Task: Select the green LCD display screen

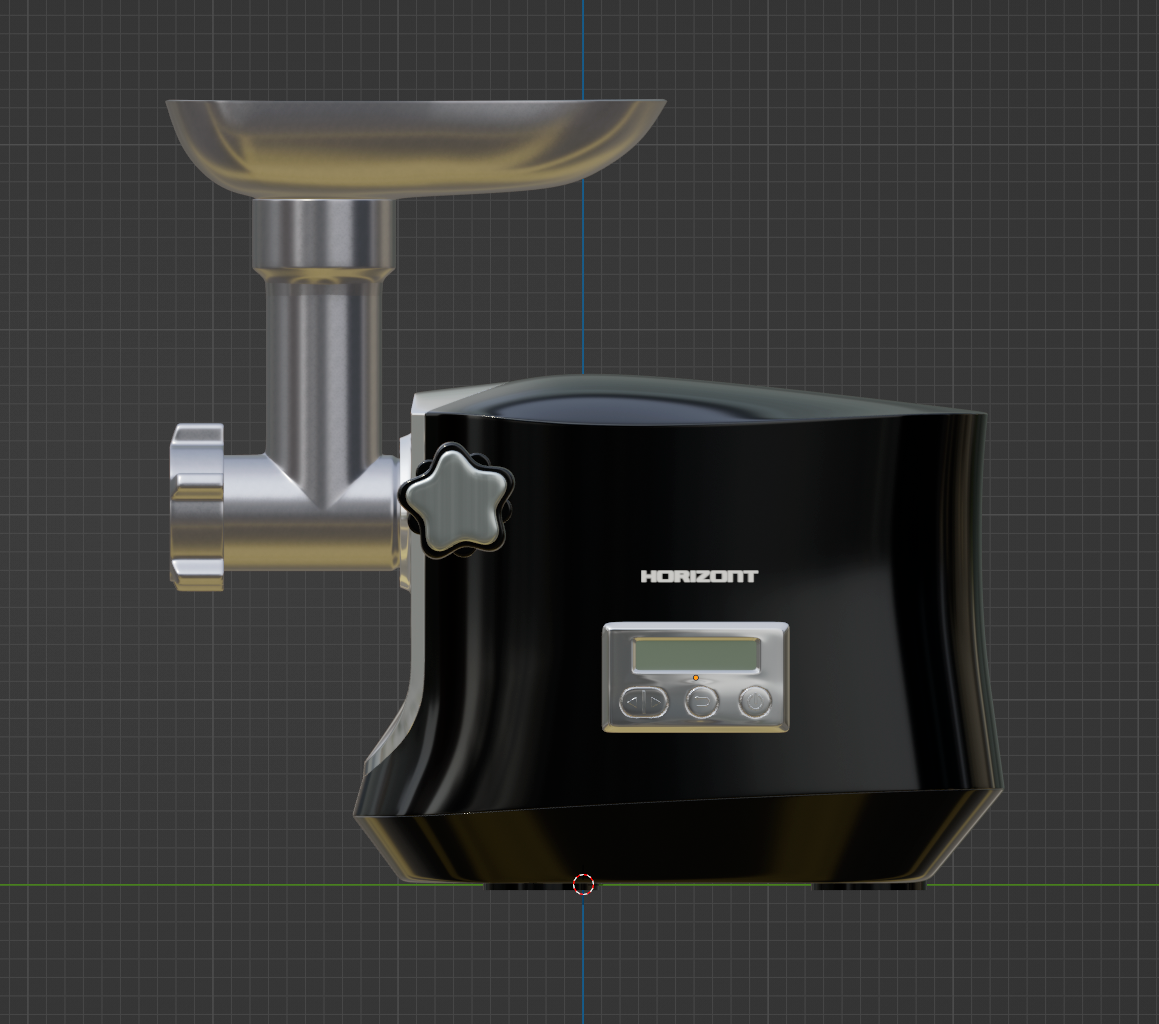Action: click(696, 654)
